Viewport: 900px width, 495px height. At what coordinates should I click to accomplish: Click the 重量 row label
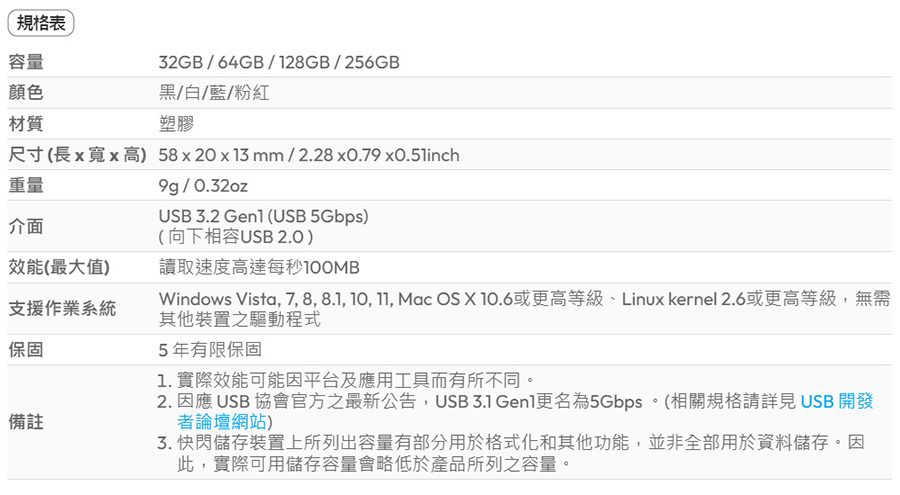click(x=26, y=186)
